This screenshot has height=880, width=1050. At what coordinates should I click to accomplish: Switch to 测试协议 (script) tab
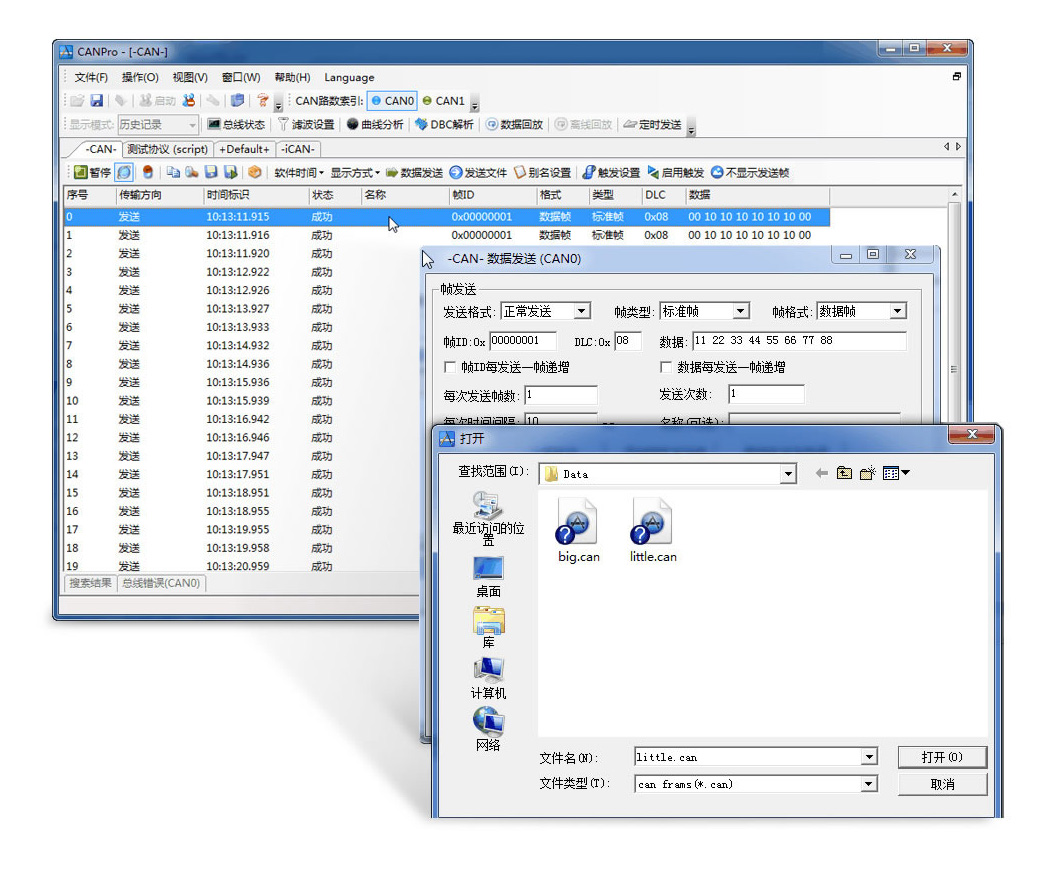pos(167,149)
